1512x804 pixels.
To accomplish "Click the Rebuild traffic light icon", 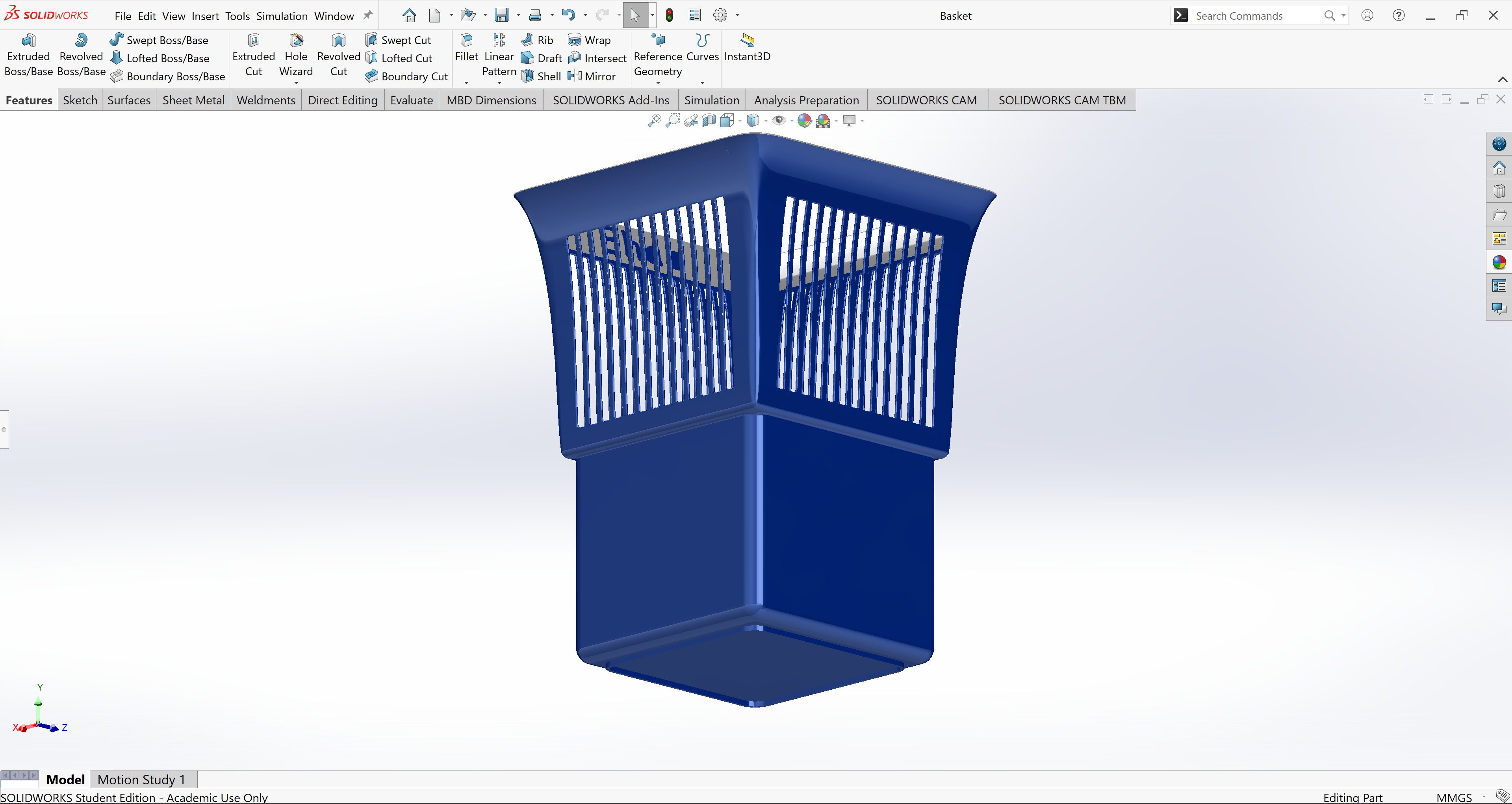I will (670, 15).
